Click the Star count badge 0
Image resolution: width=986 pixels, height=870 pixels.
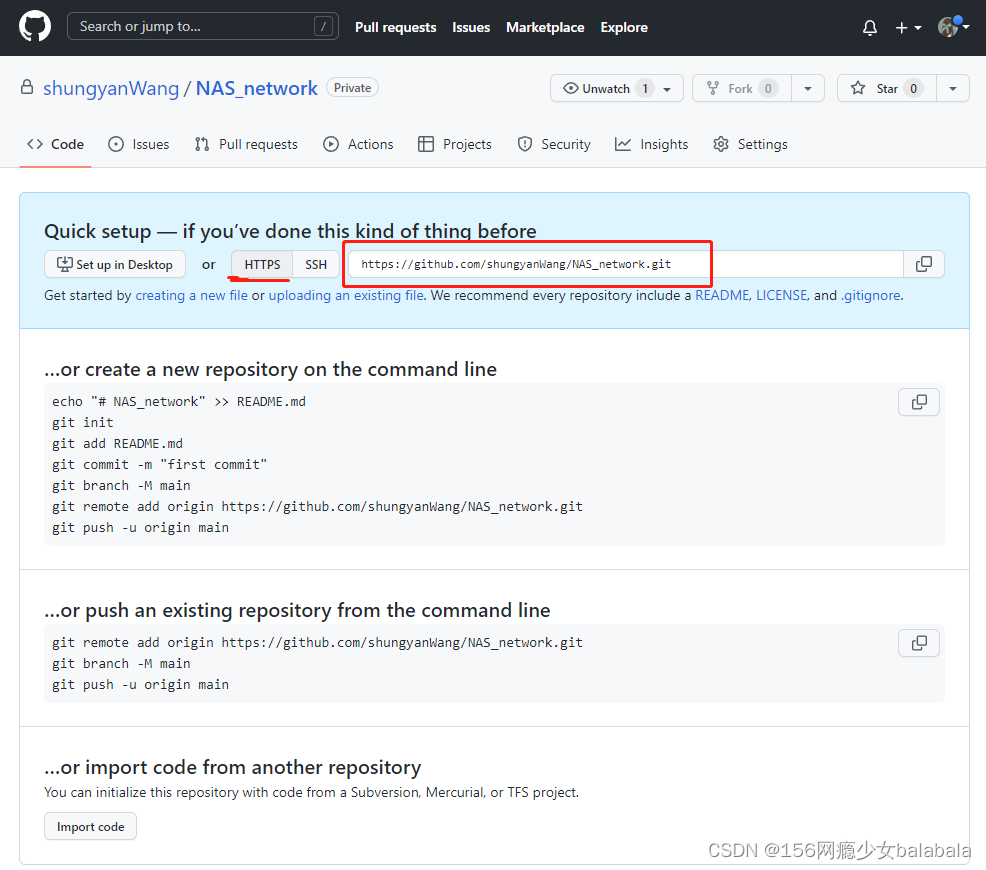point(914,89)
